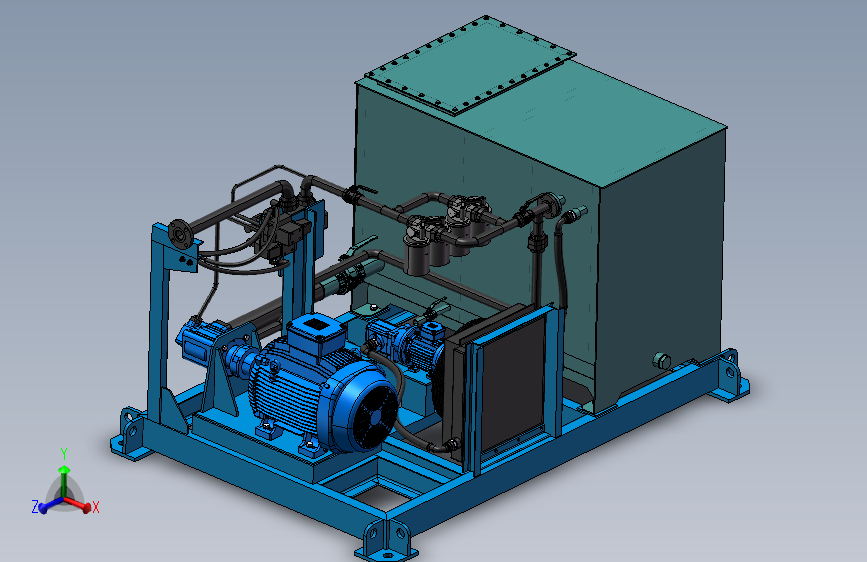Screen dimensions: 867x562
Task: Select the terminal box atop the large motor
Action: point(317,332)
